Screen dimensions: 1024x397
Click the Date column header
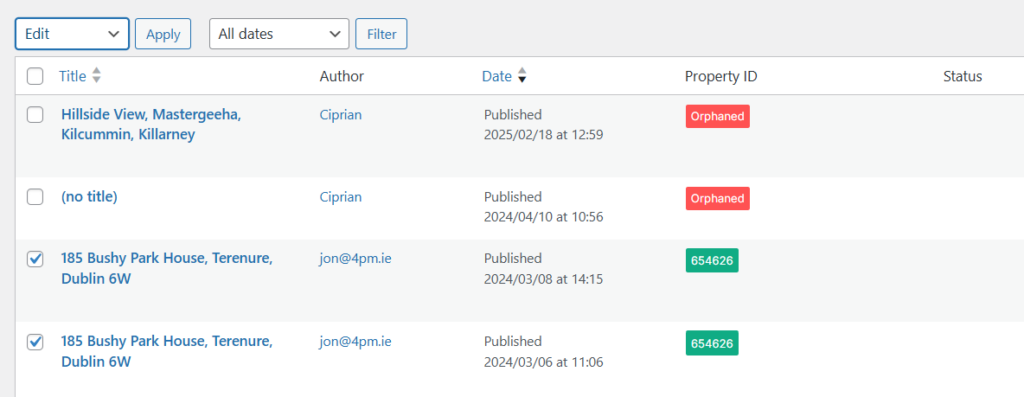coord(496,76)
